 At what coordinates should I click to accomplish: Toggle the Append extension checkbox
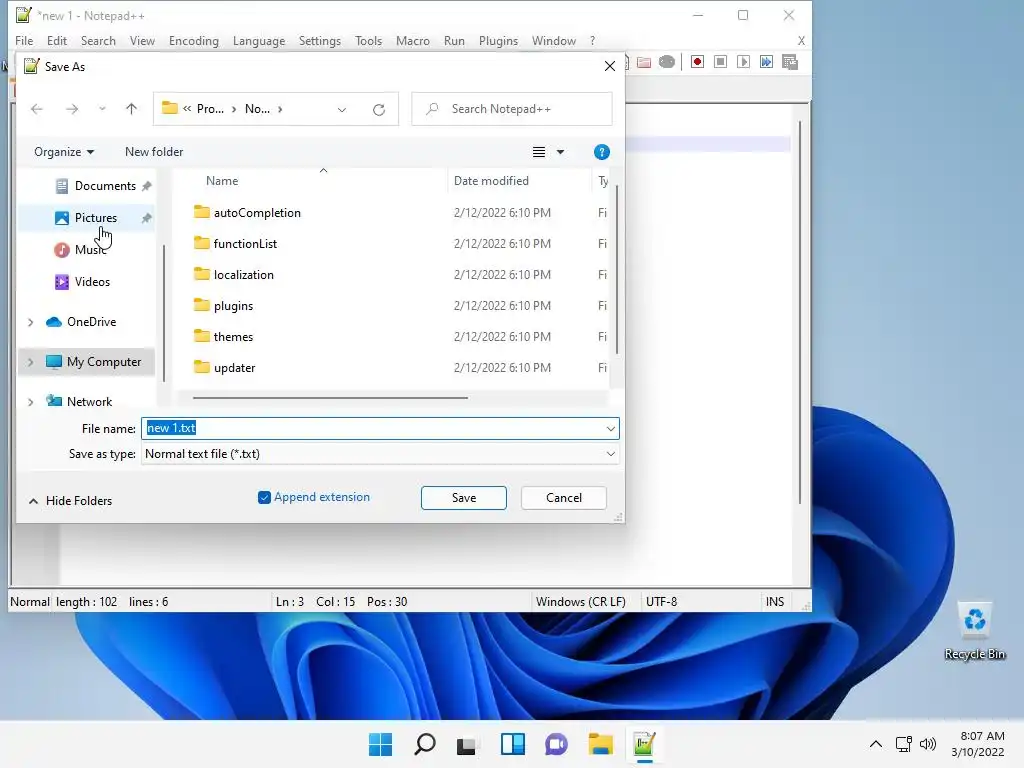pyautogui.click(x=264, y=498)
